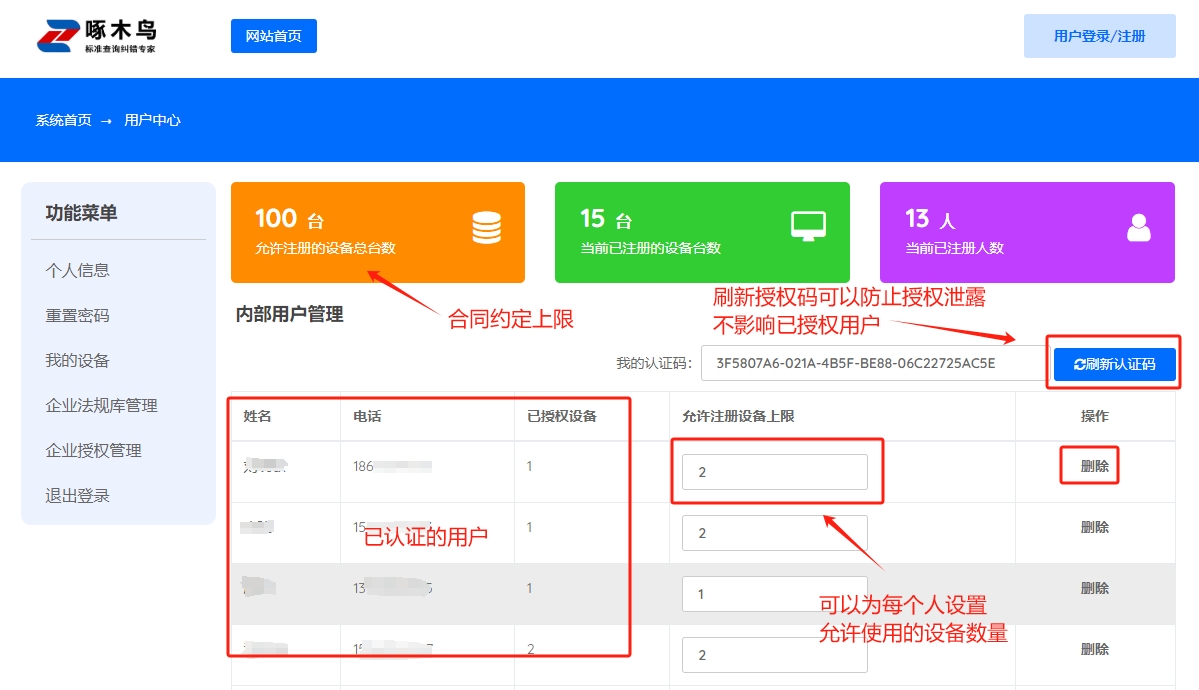Click first row's device limit input
This screenshot has height=690, width=1199.
point(774,472)
